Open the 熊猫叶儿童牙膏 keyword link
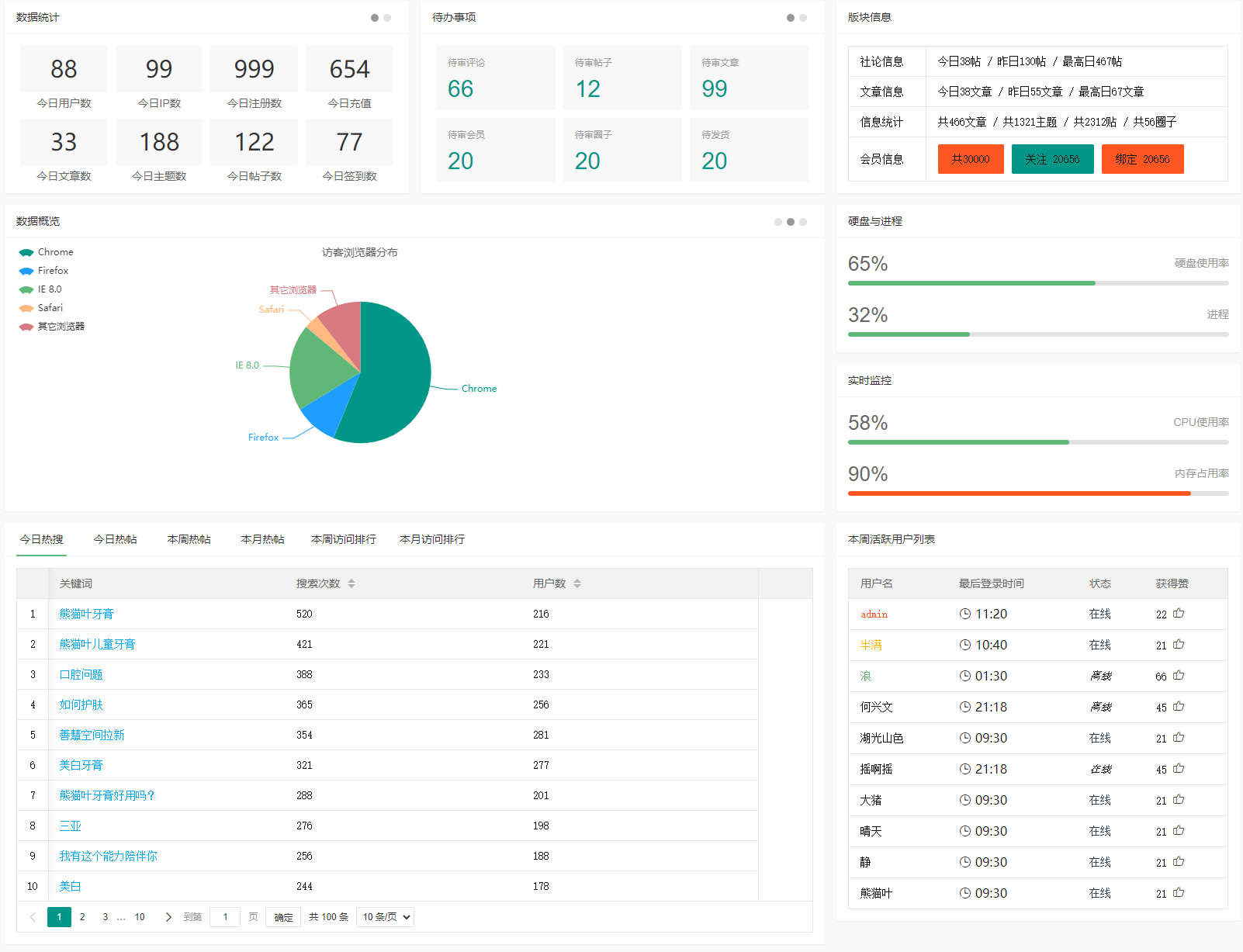The height and width of the screenshot is (952, 1243). tap(97, 644)
